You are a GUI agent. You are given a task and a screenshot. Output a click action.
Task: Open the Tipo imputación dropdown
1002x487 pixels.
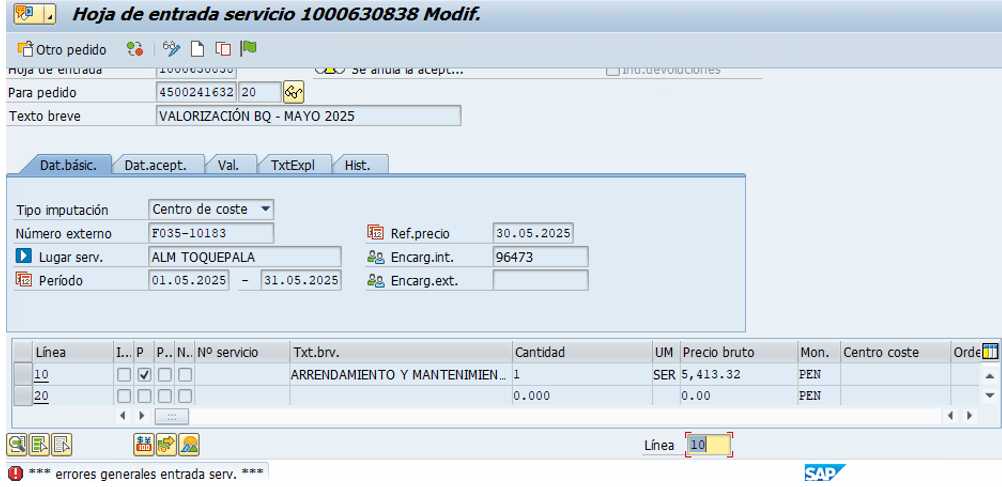pyautogui.click(x=265, y=209)
